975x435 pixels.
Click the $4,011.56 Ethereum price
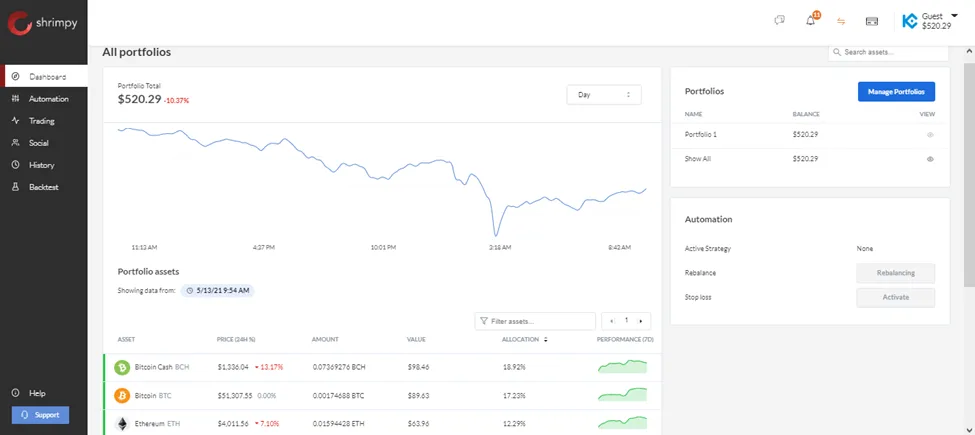233,424
